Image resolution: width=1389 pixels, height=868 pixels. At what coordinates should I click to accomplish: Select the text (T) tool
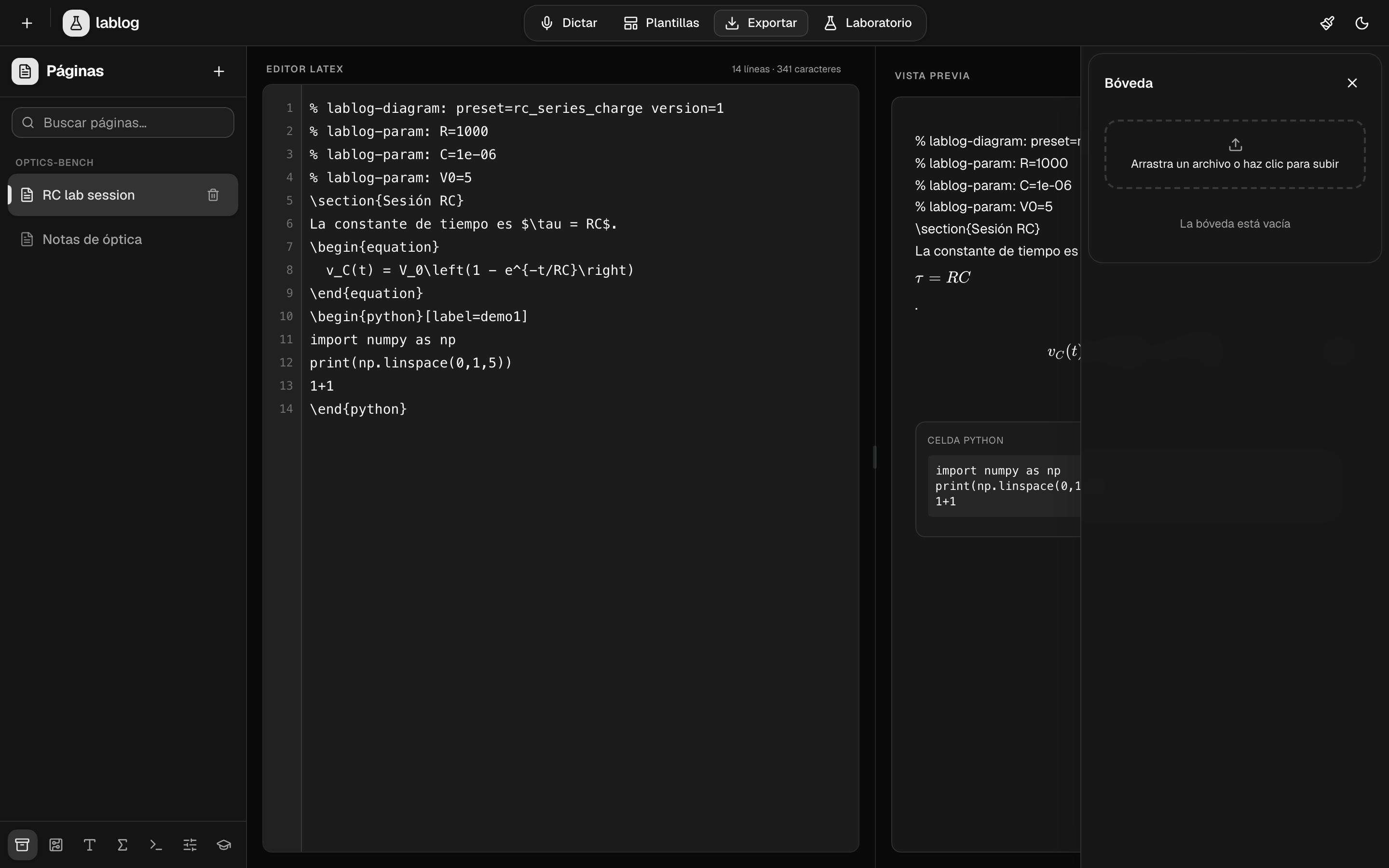click(89, 844)
